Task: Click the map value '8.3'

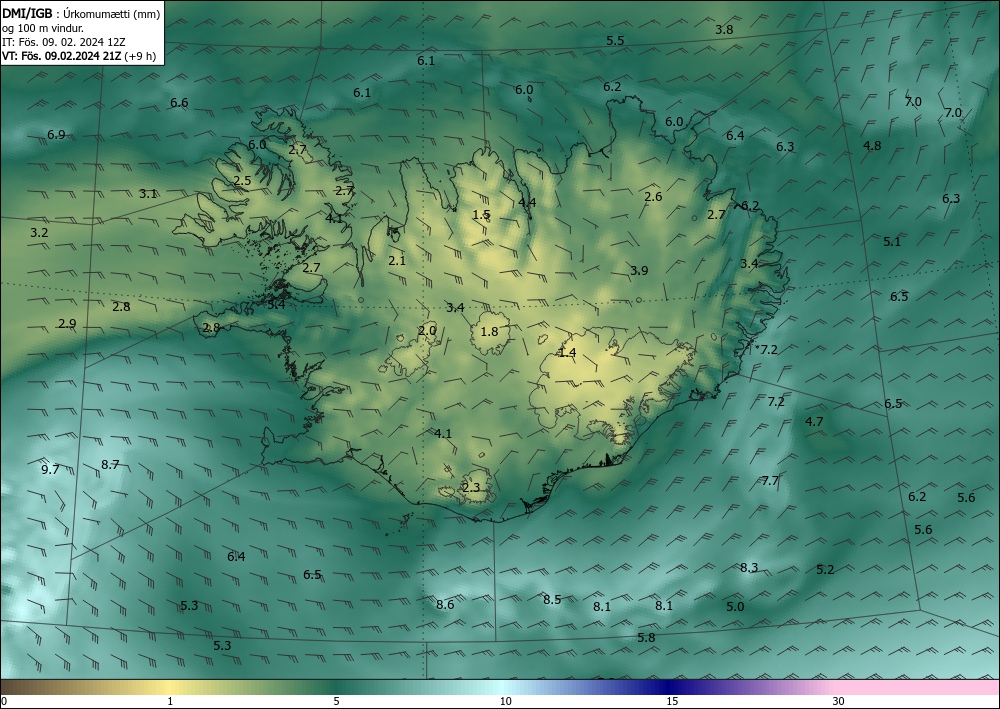Action: pyautogui.click(x=749, y=568)
